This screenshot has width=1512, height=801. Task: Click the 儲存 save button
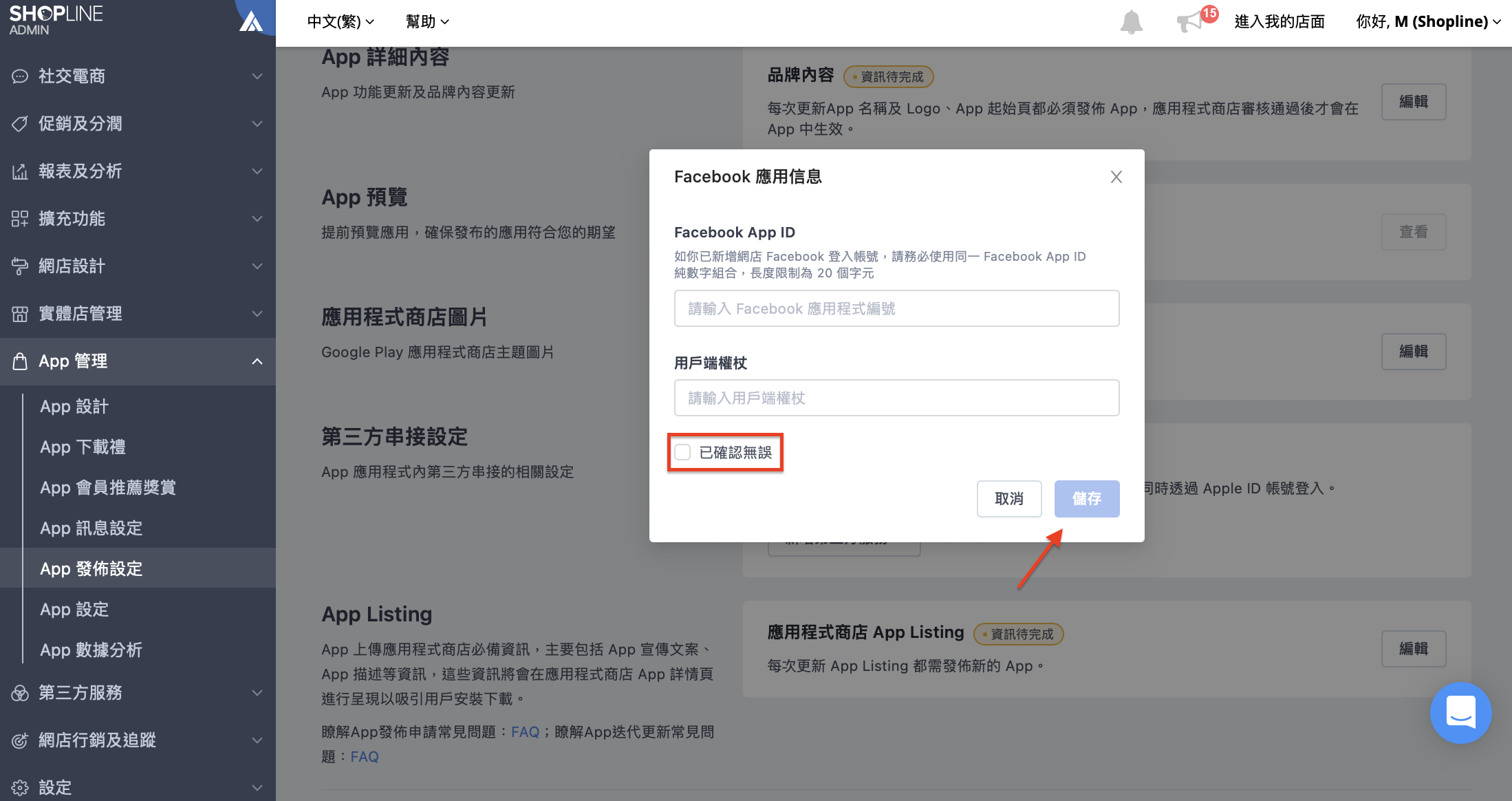pyautogui.click(x=1087, y=499)
